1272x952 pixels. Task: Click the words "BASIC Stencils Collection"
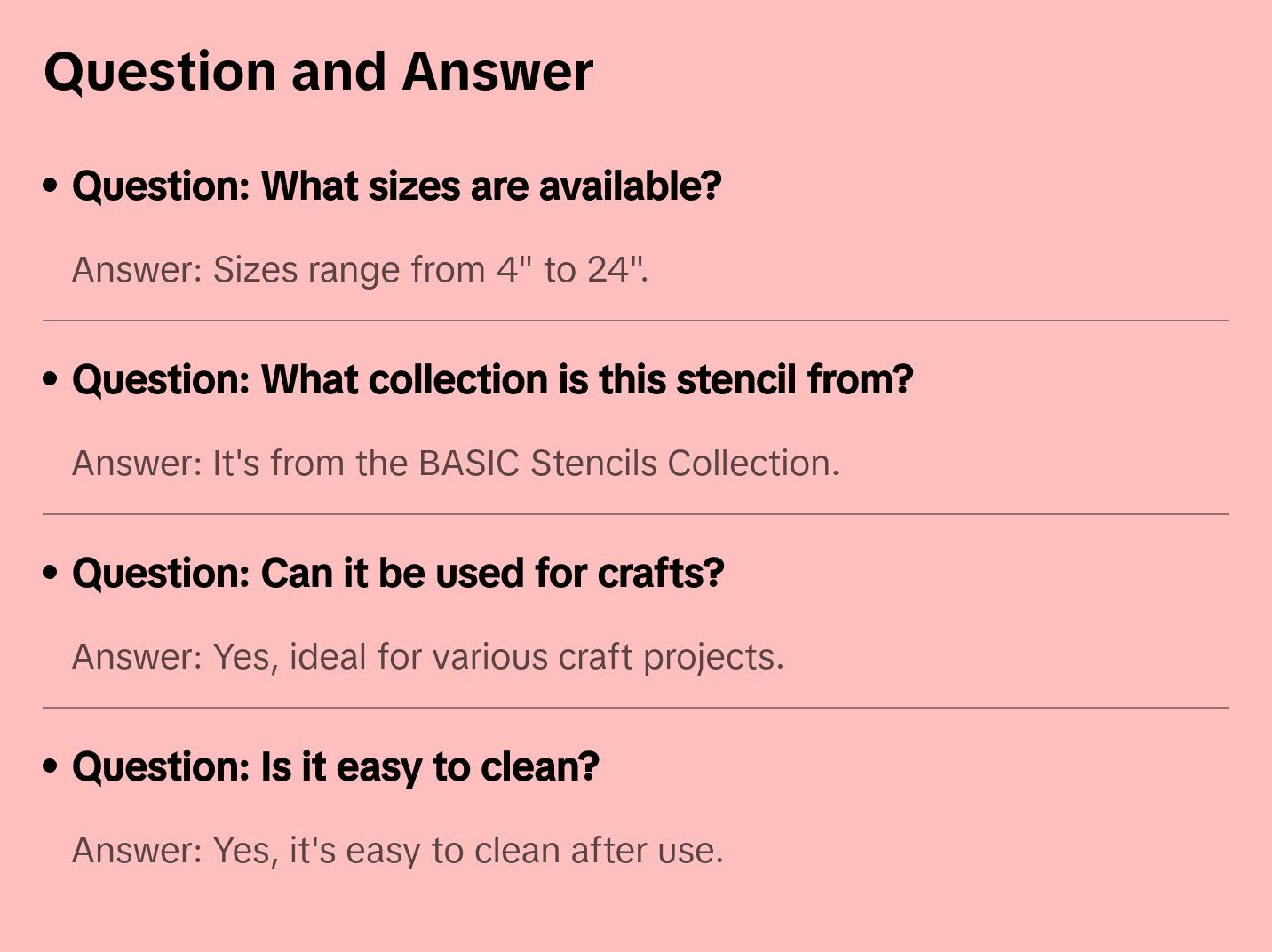(627, 464)
